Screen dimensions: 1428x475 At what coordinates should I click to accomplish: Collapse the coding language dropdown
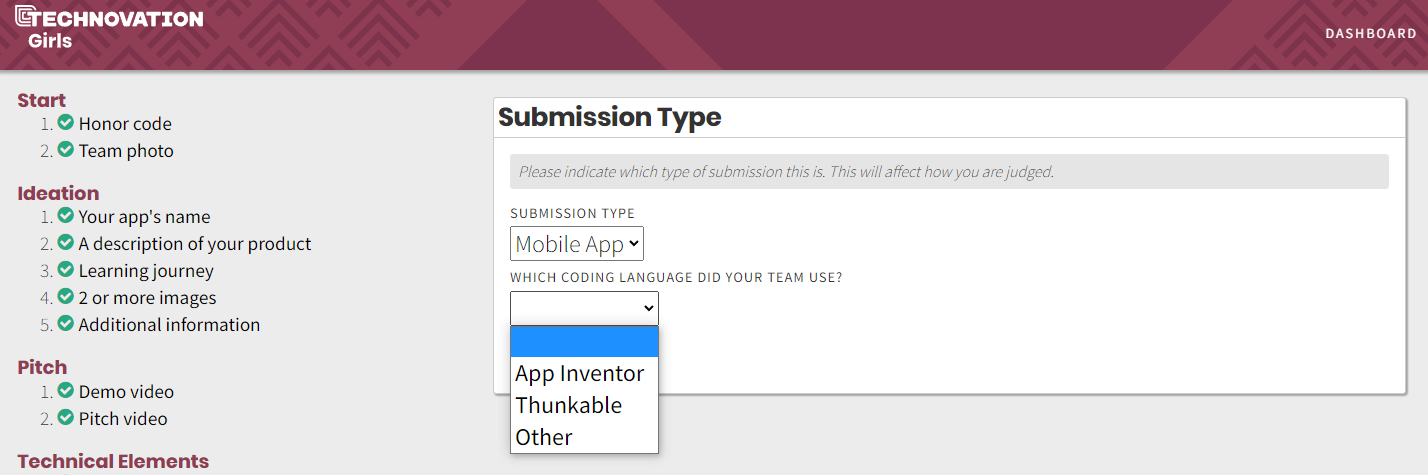tap(584, 308)
